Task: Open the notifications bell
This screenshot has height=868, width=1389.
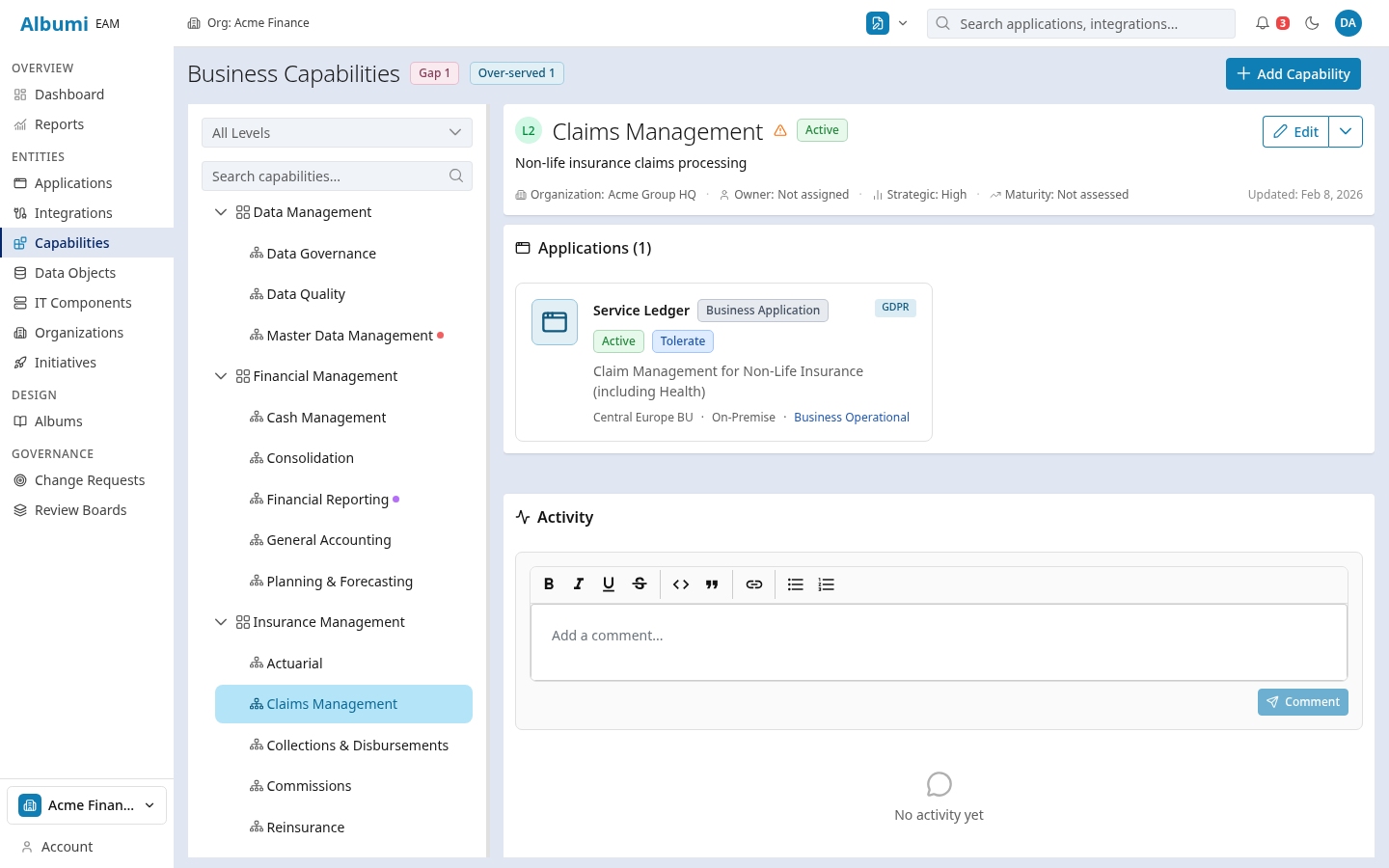Action: click(x=1263, y=23)
